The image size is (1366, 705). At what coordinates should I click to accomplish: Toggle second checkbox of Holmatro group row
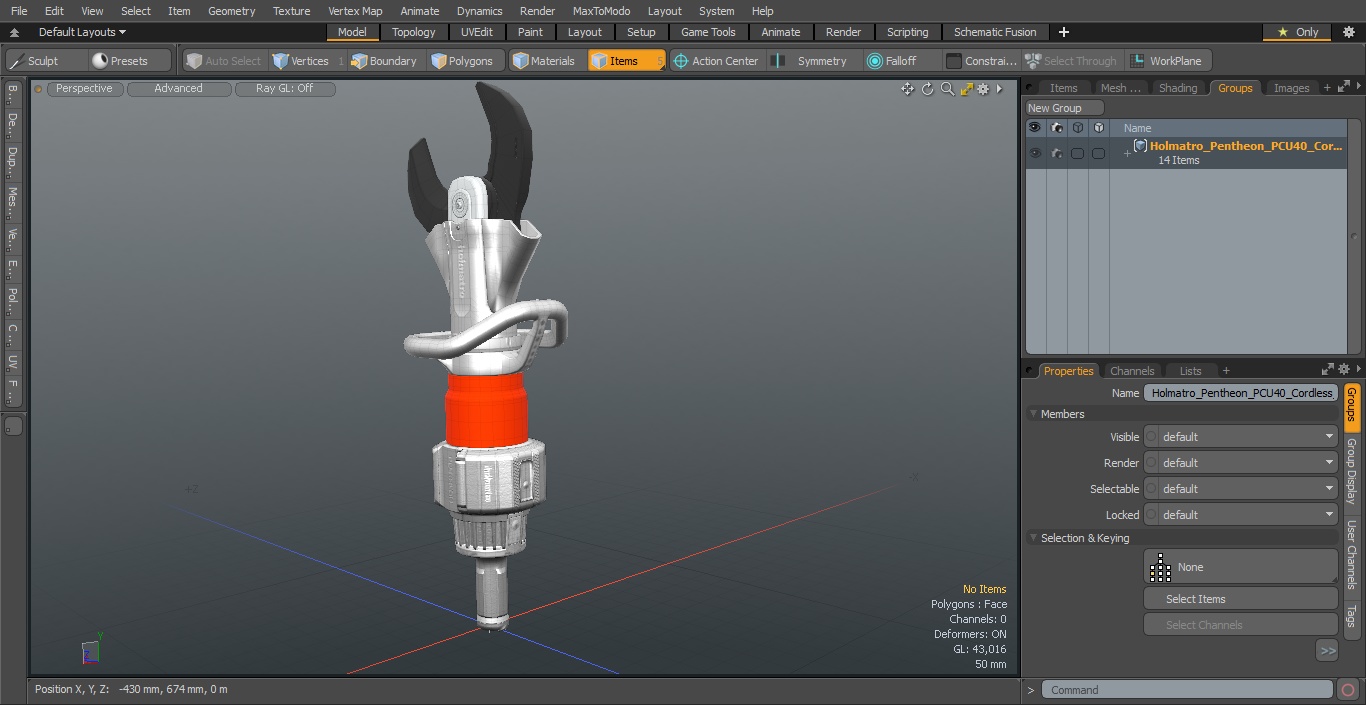(x=1098, y=153)
